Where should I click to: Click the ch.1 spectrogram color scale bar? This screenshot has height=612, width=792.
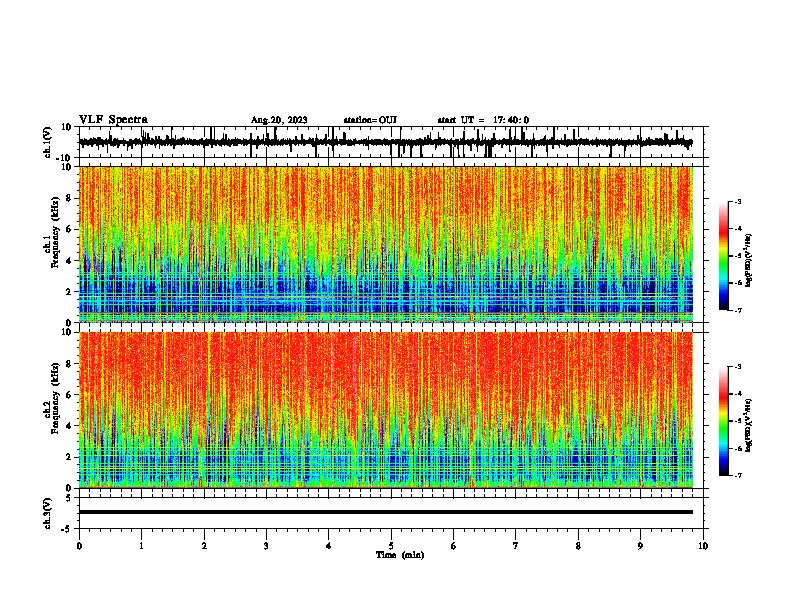pyautogui.click(x=723, y=256)
